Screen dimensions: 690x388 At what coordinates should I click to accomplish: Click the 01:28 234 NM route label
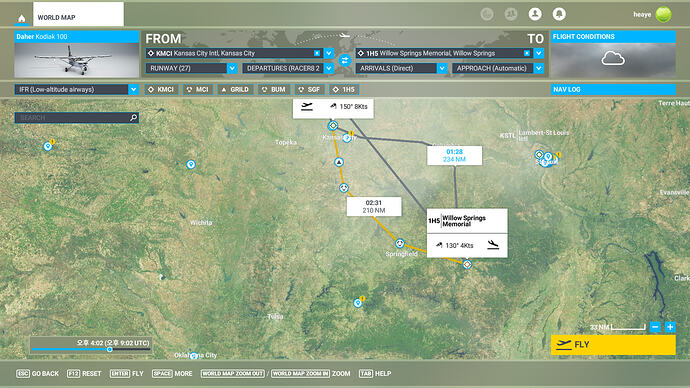pyautogui.click(x=454, y=155)
